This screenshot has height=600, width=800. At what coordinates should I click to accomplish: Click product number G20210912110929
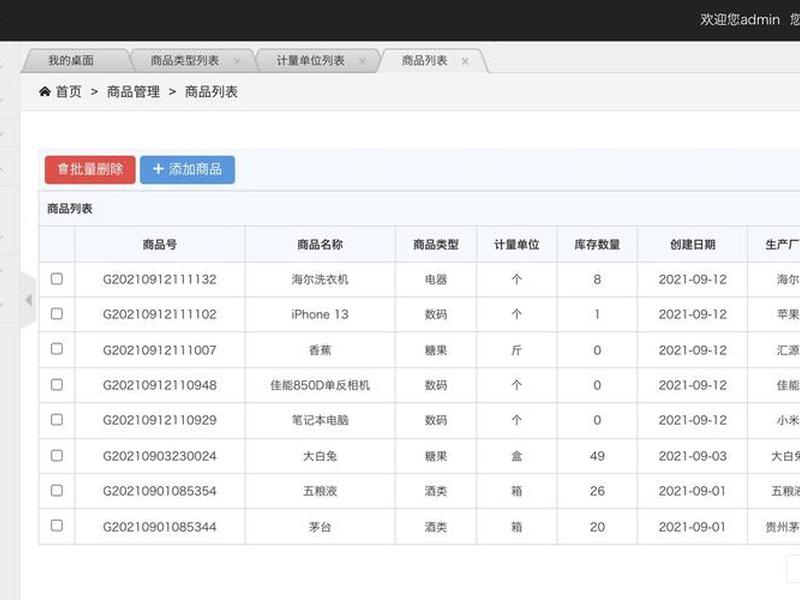(x=160, y=420)
